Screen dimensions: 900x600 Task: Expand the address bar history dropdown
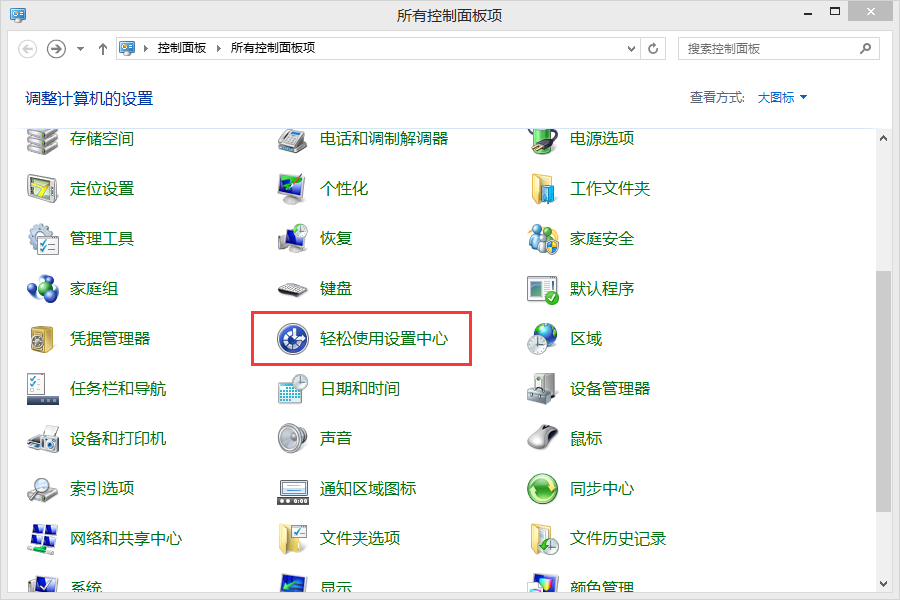coord(631,48)
